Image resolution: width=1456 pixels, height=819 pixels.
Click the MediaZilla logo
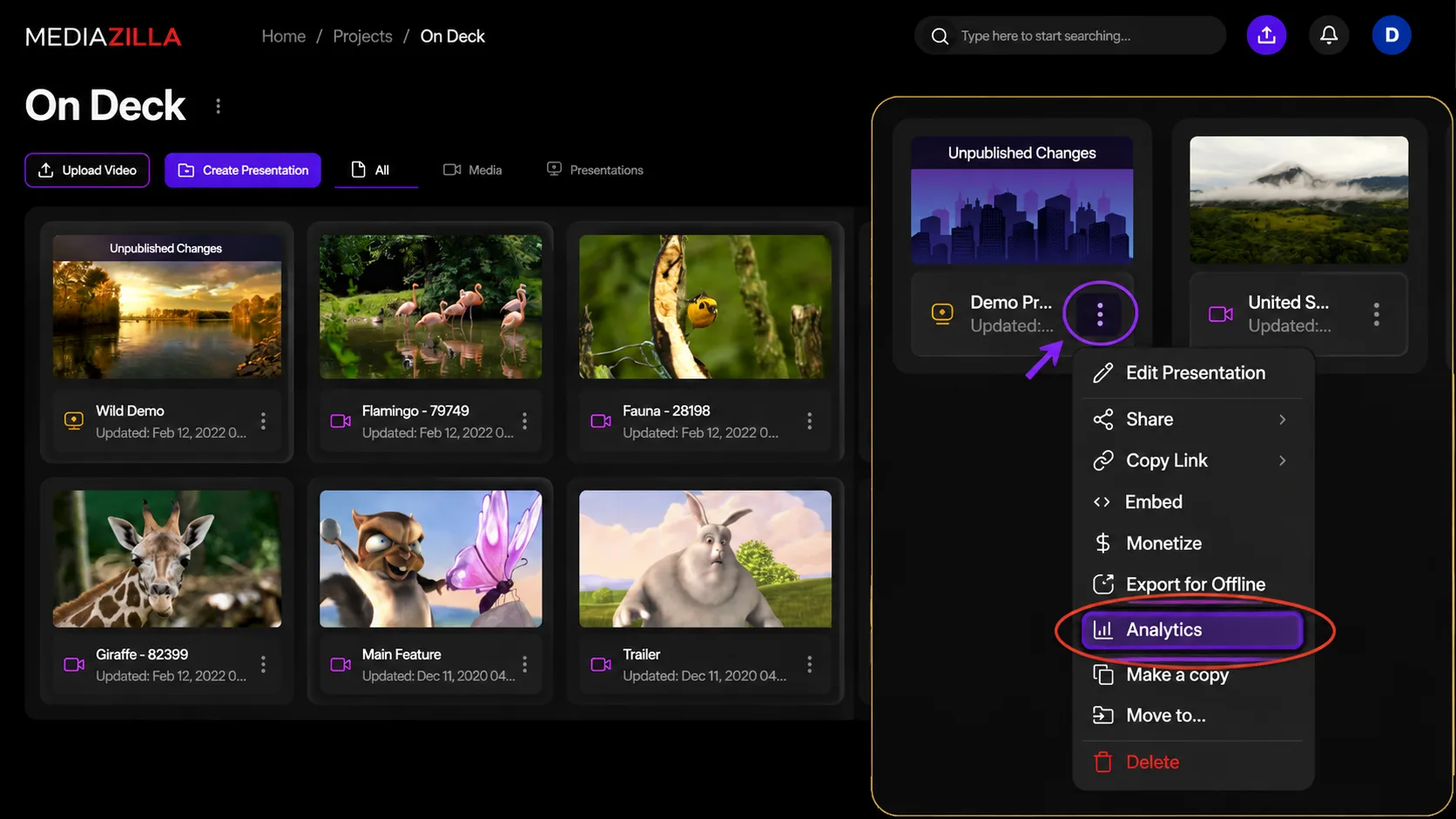pos(103,37)
